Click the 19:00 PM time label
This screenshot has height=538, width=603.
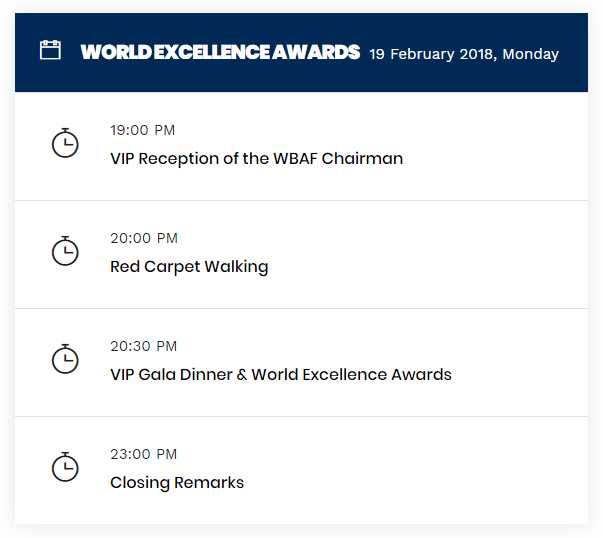(143, 130)
